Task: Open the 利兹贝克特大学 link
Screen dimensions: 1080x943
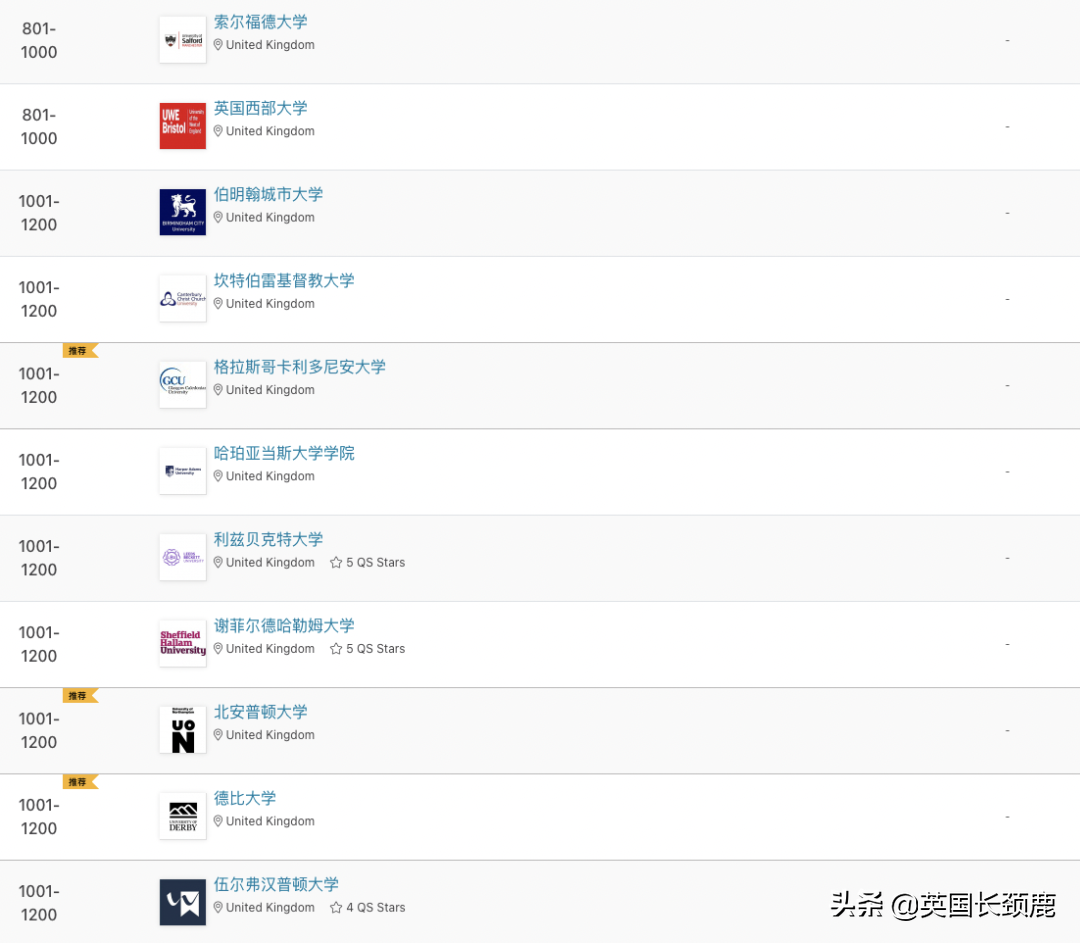Action: 268,539
